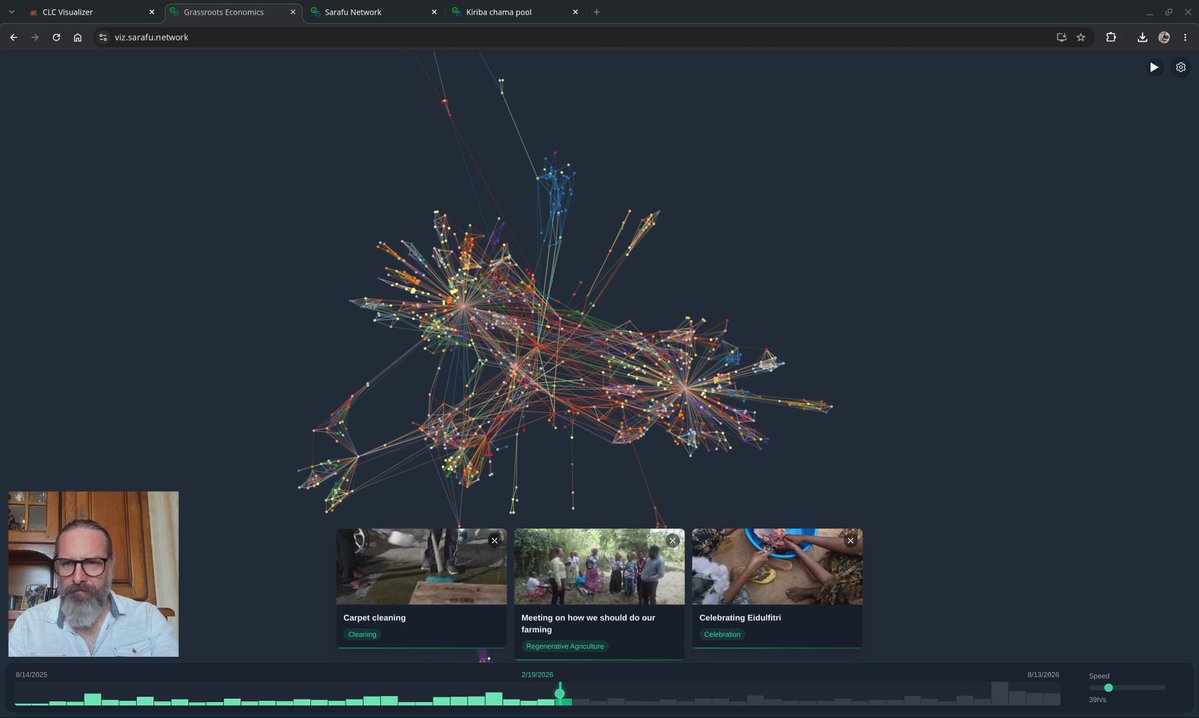The image size is (1199, 718).
Task: Dismiss the Carpet cleaning card
Action: tap(495, 541)
